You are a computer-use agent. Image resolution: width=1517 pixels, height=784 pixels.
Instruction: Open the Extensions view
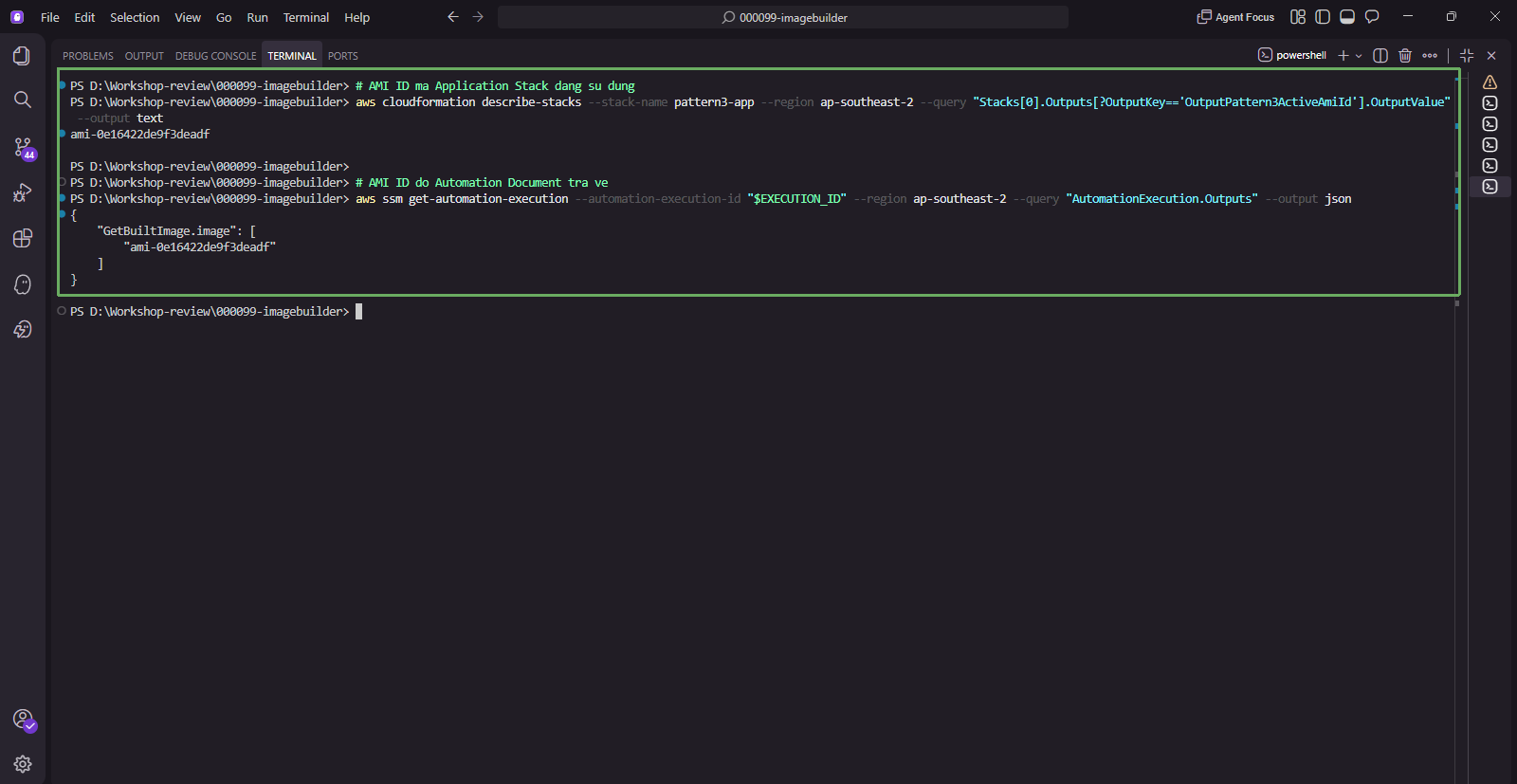[22, 238]
